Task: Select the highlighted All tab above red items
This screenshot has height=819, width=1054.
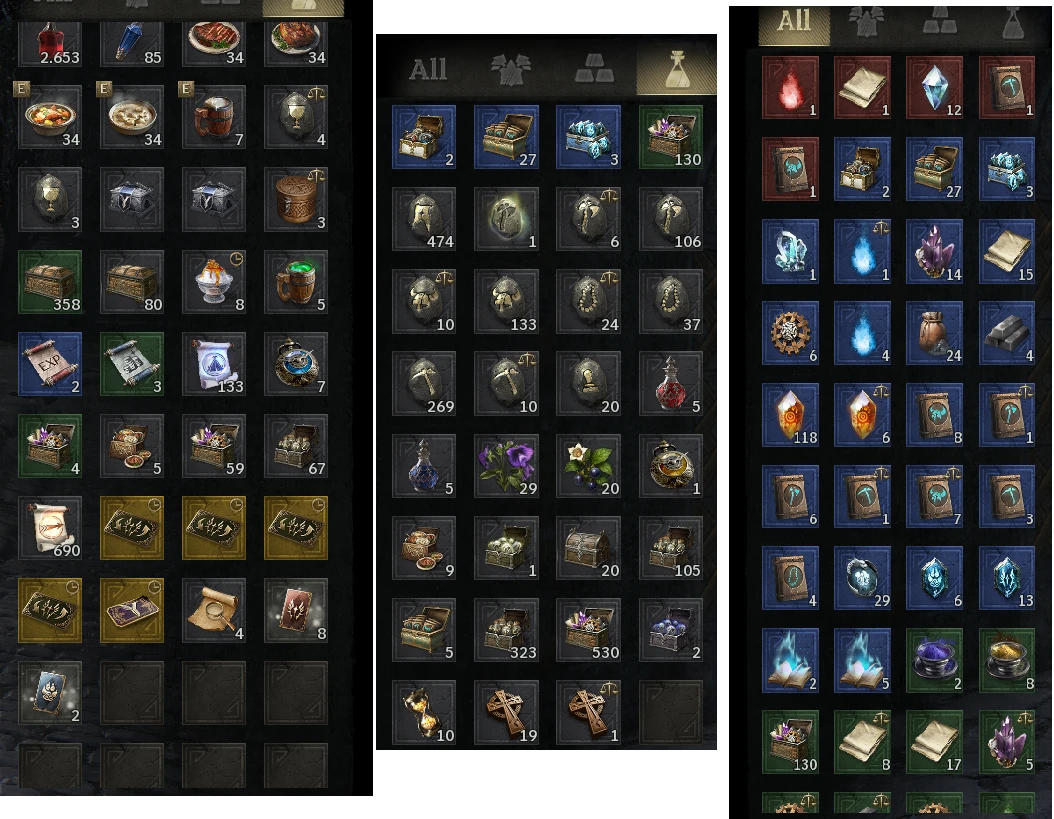Action: [794, 22]
